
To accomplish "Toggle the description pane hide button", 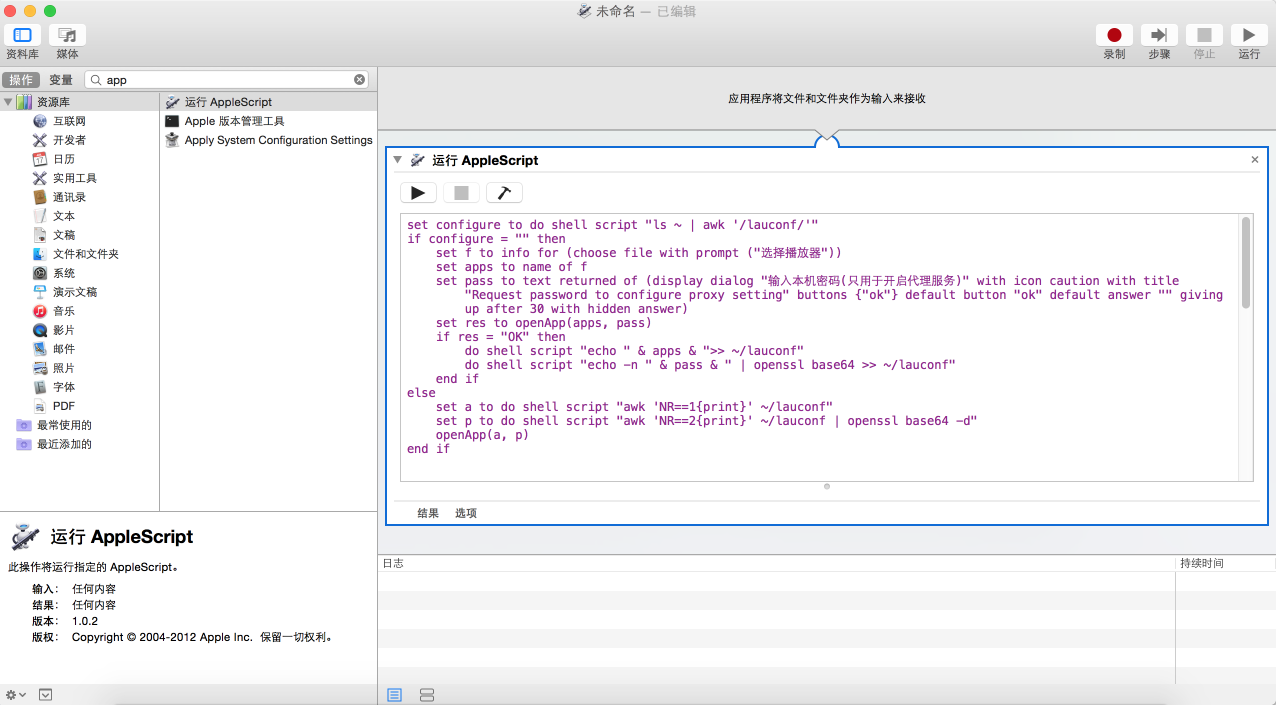I will tap(46, 695).
